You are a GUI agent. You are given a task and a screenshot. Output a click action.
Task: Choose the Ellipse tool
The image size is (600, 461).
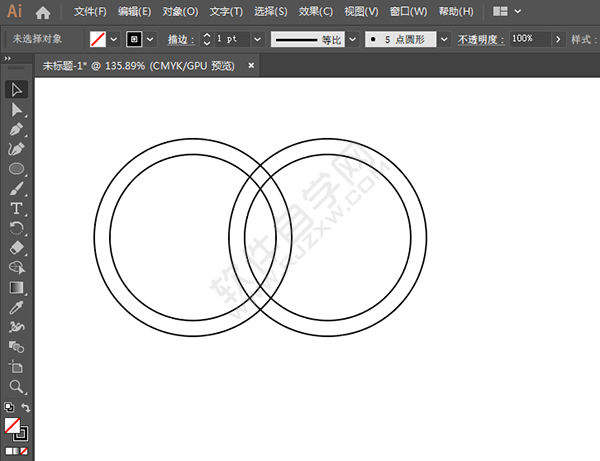click(16, 169)
